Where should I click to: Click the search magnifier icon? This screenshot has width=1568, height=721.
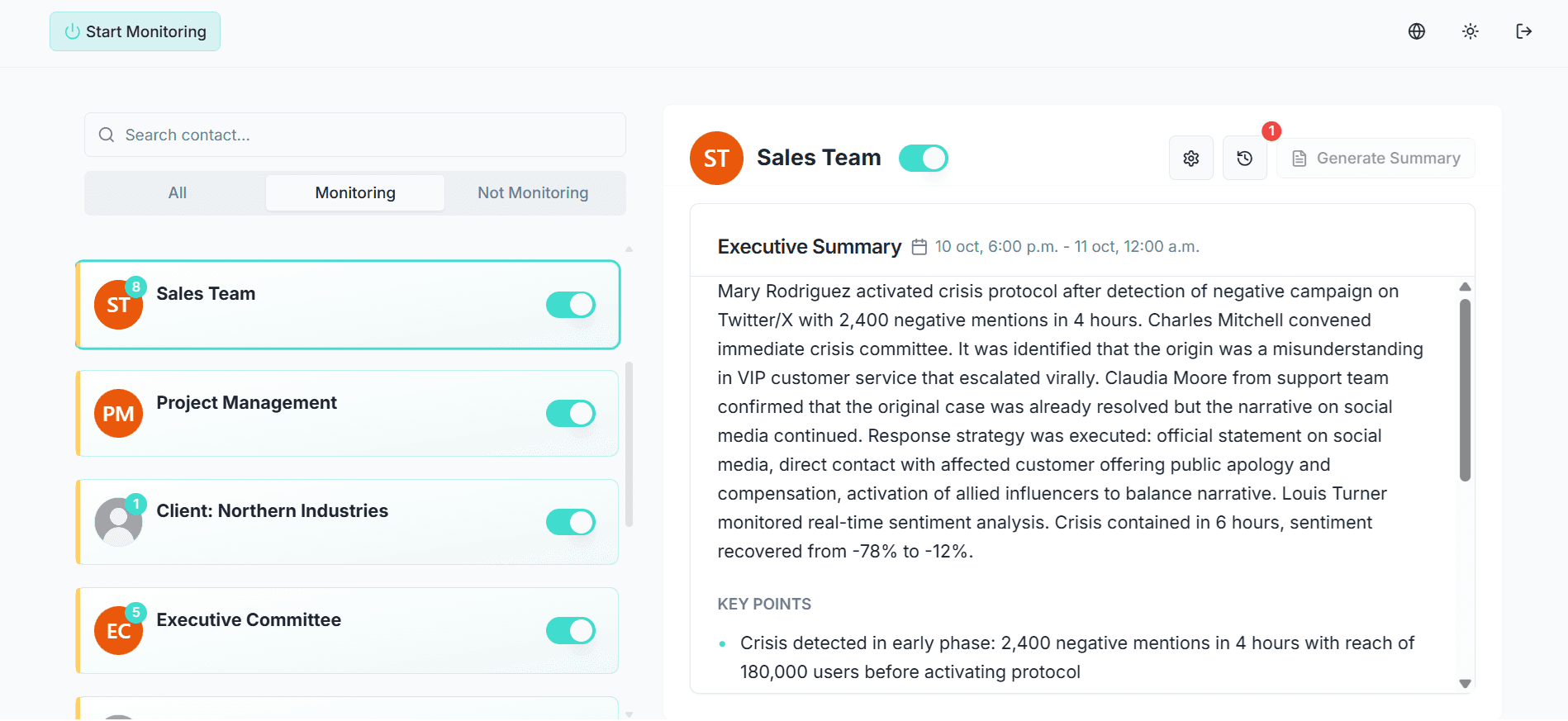tap(106, 135)
